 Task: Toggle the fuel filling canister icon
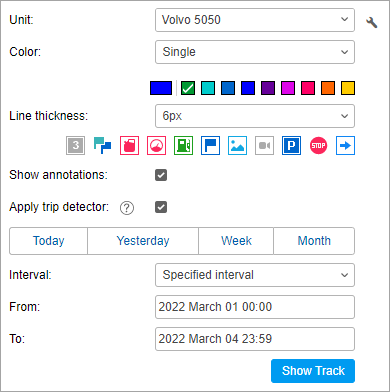[129, 146]
